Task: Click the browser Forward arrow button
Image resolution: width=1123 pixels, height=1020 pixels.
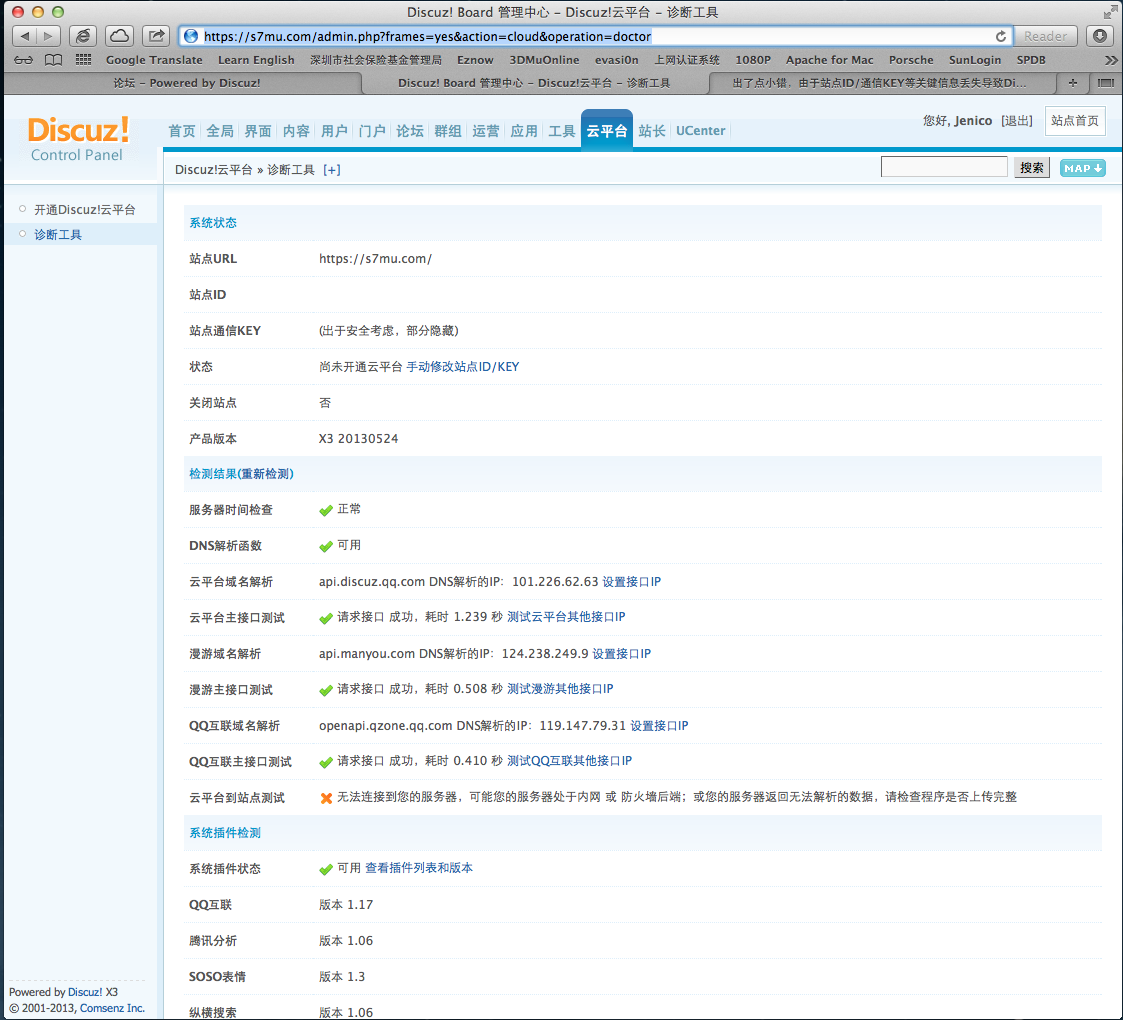Action: (x=48, y=36)
